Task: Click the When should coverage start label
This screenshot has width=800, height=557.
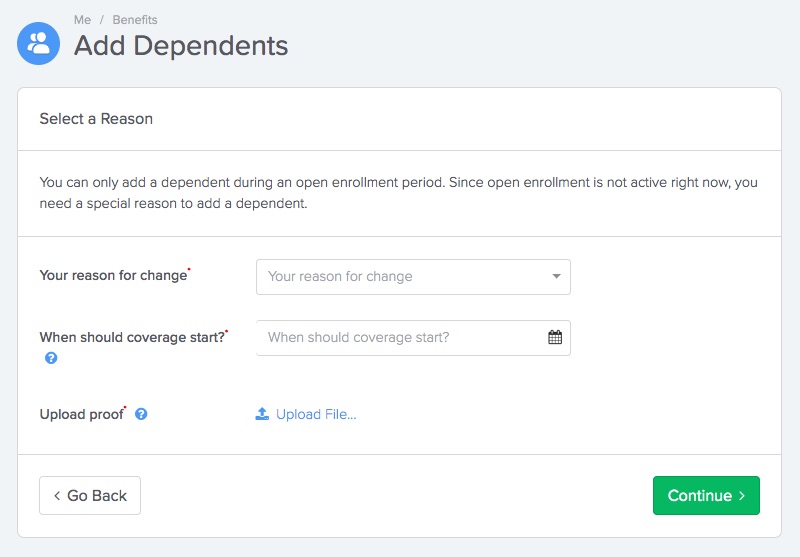Action: [132, 337]
